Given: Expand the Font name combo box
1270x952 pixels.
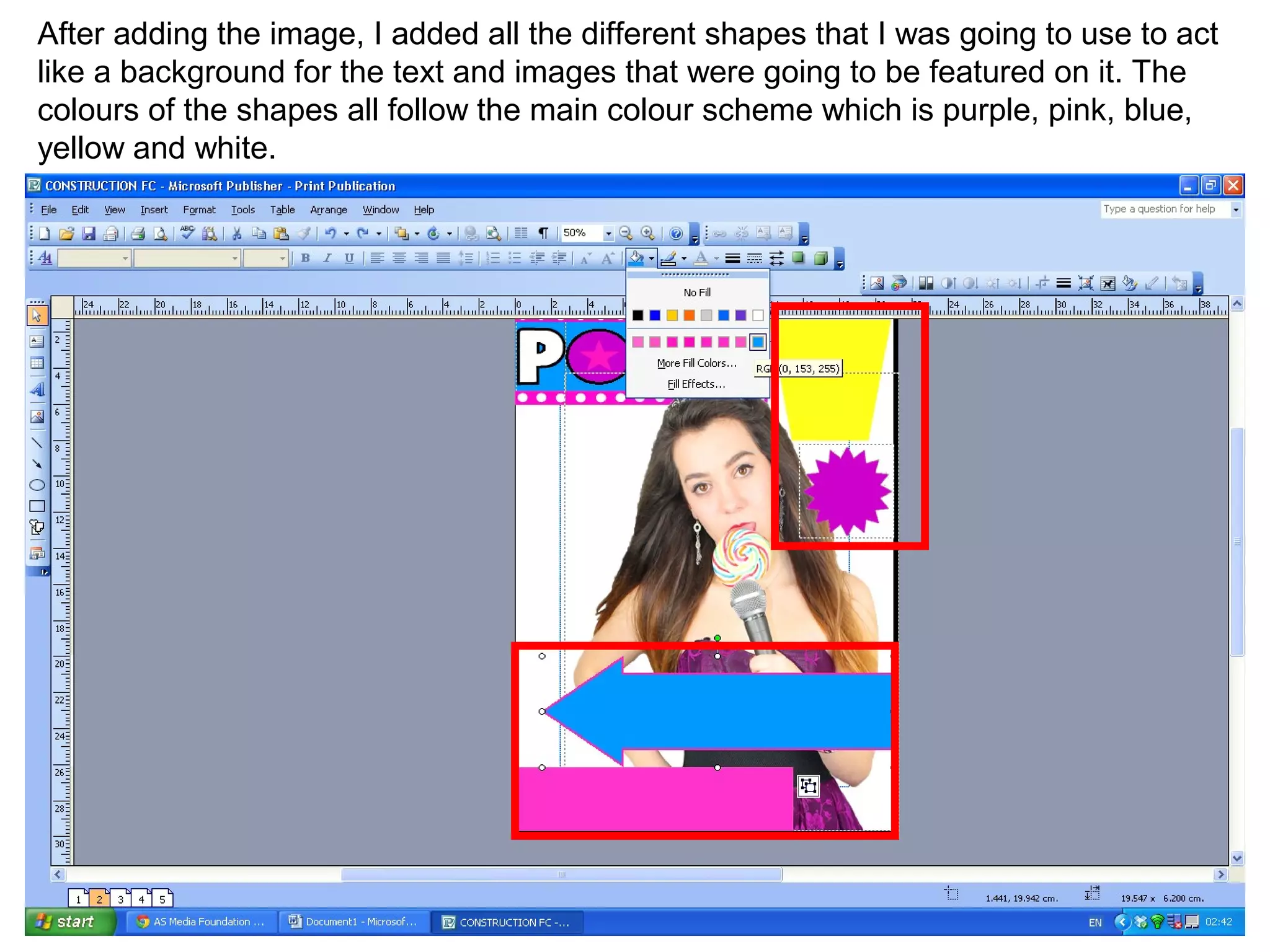Looking at the screenshot, I should [235, 258].
